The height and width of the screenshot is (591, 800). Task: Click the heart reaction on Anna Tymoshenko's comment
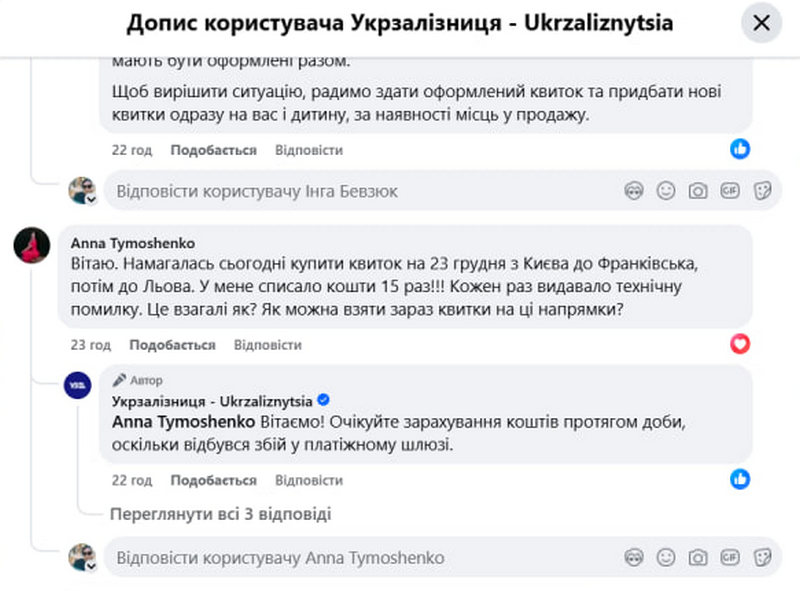739,343
